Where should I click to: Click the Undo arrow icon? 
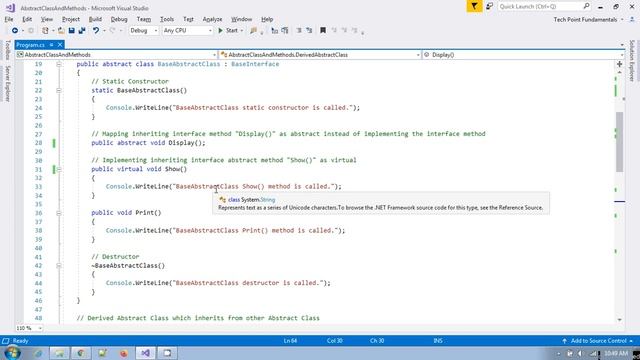[x=96, y=31]
